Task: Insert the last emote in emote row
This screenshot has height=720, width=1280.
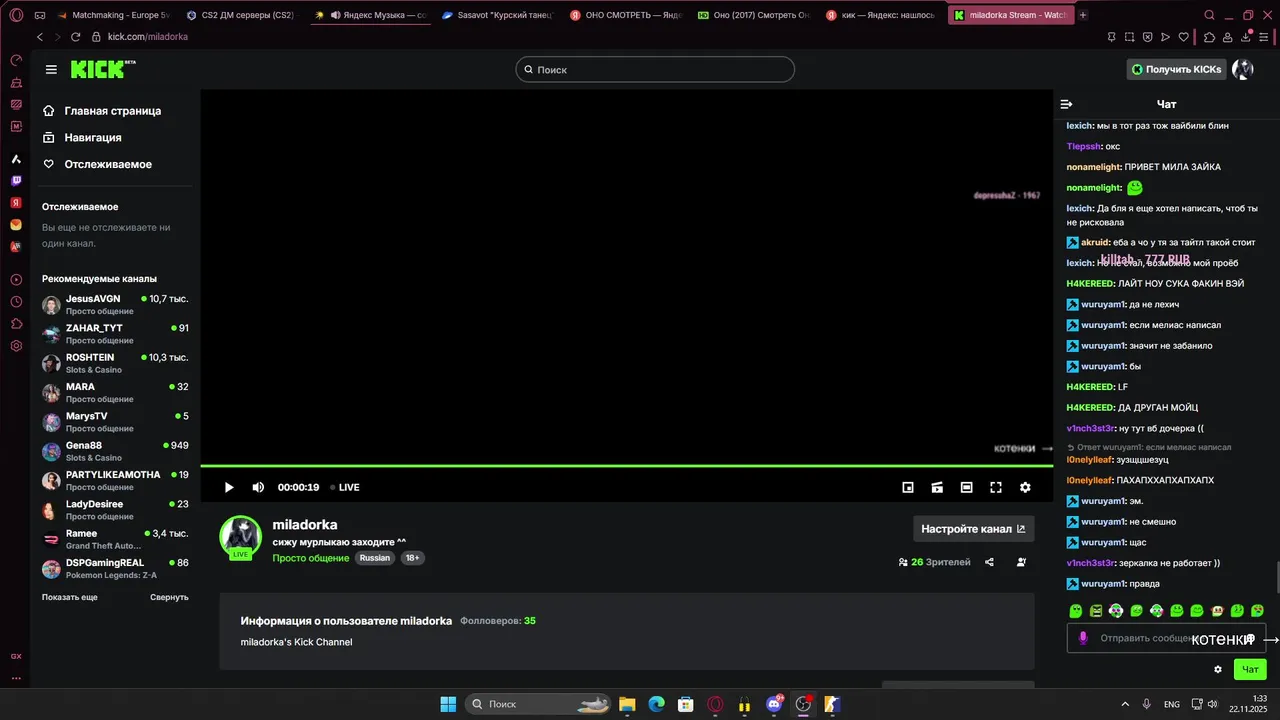Action: pos(1257,610)
